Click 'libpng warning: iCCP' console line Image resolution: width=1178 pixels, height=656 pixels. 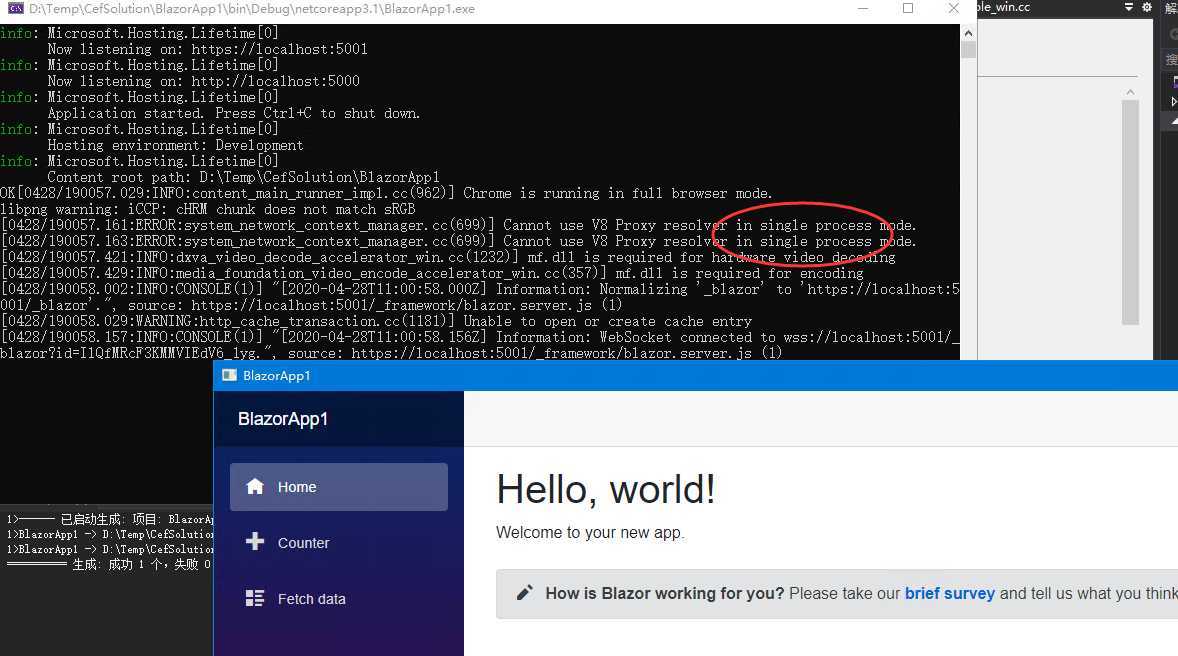click(207, 209)
